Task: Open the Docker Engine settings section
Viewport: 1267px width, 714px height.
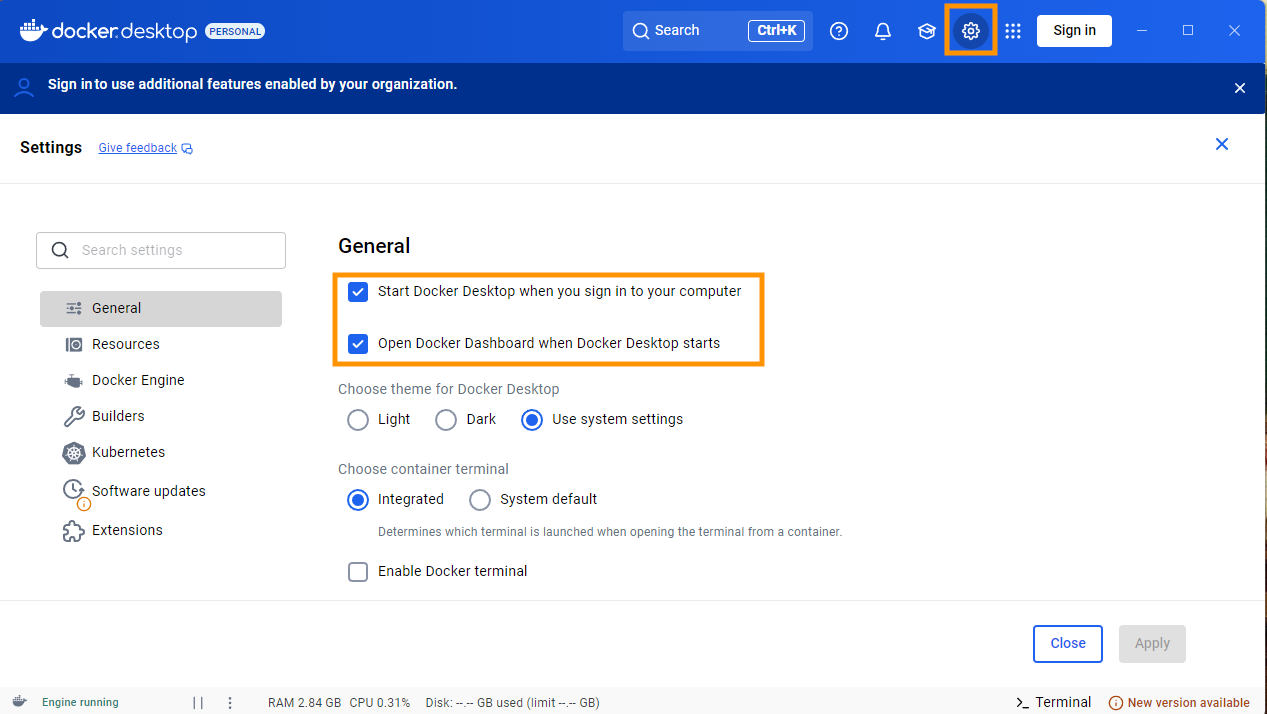Action: (x=161, y=381)
